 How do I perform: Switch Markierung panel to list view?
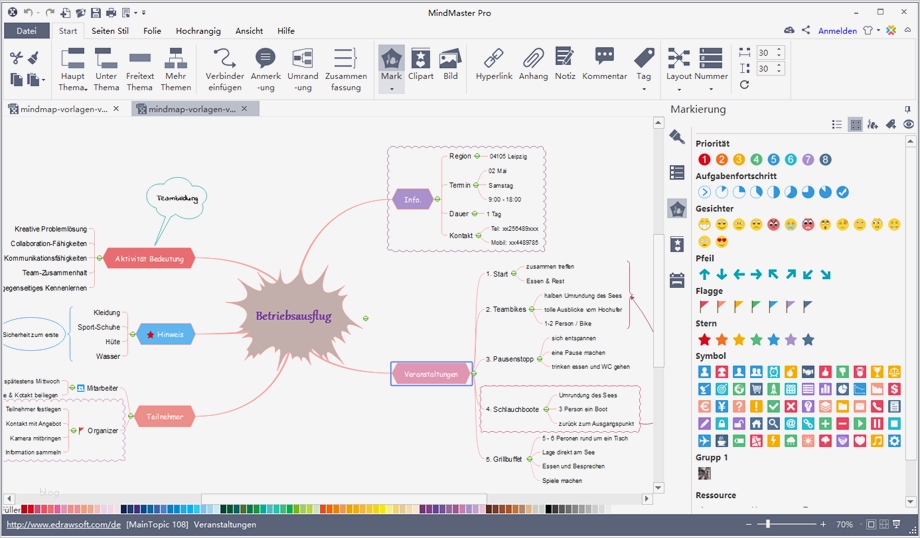[x=837, y=124]
